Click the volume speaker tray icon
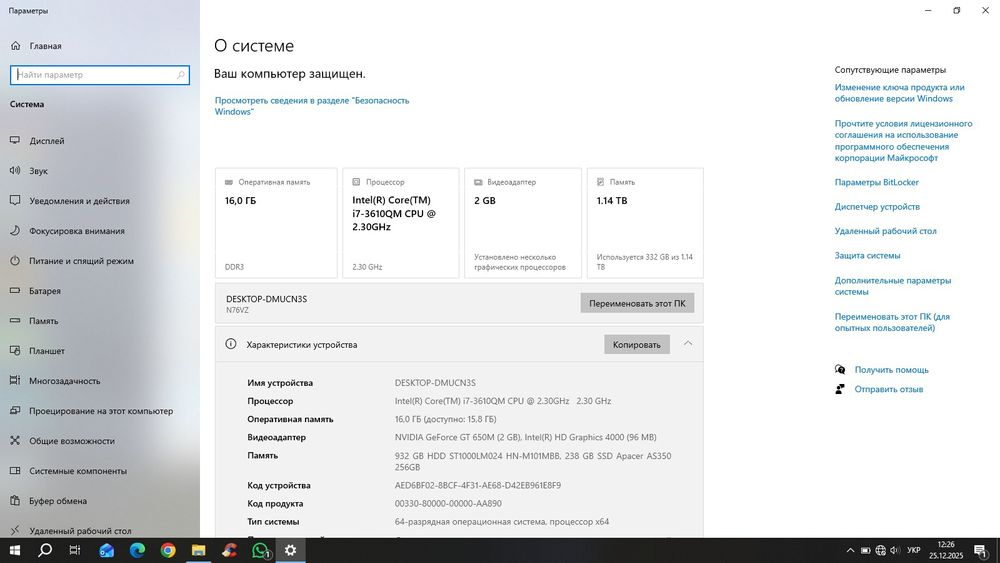The height and width of the screenshot is (563, 1000). click(895, 550)
